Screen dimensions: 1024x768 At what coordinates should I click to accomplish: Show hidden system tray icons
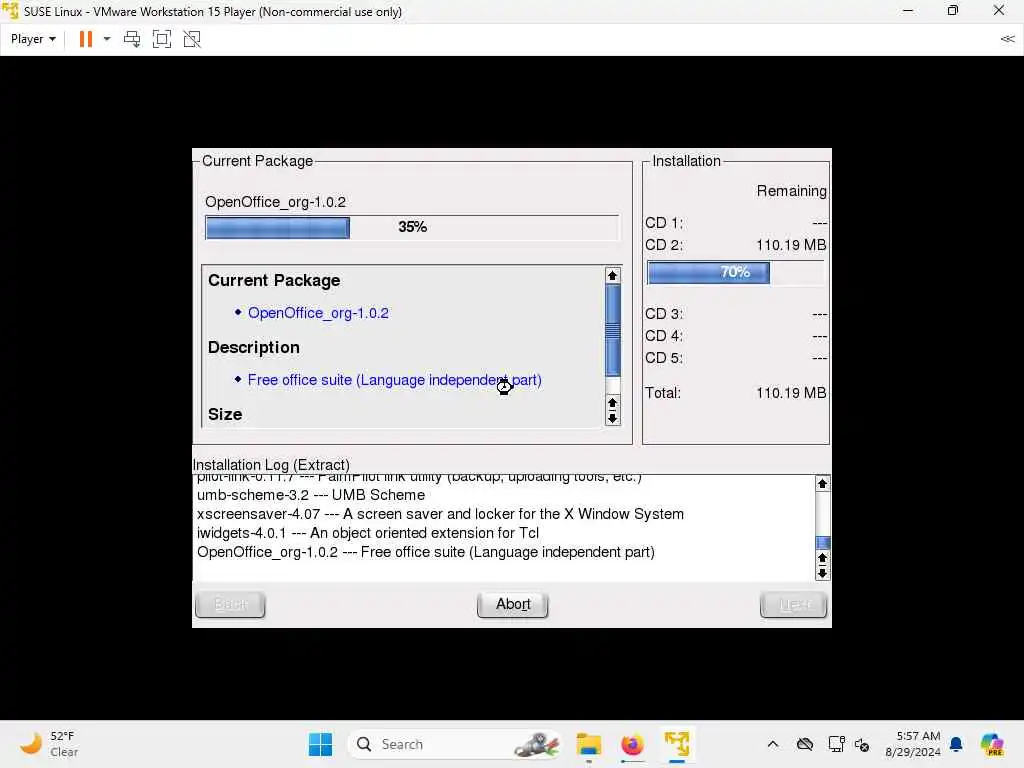click(773, 744)
